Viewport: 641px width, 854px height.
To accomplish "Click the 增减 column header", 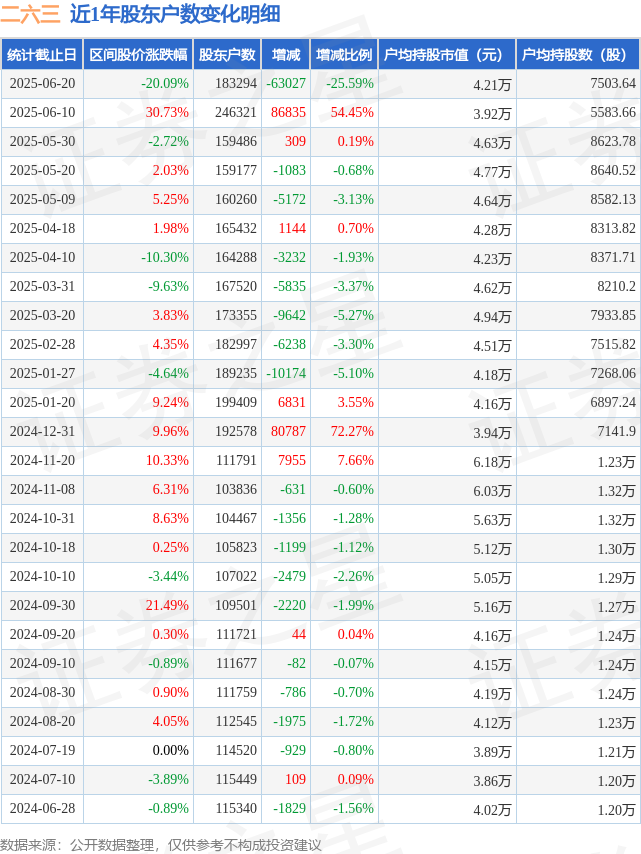I will [x=286, y=54].
